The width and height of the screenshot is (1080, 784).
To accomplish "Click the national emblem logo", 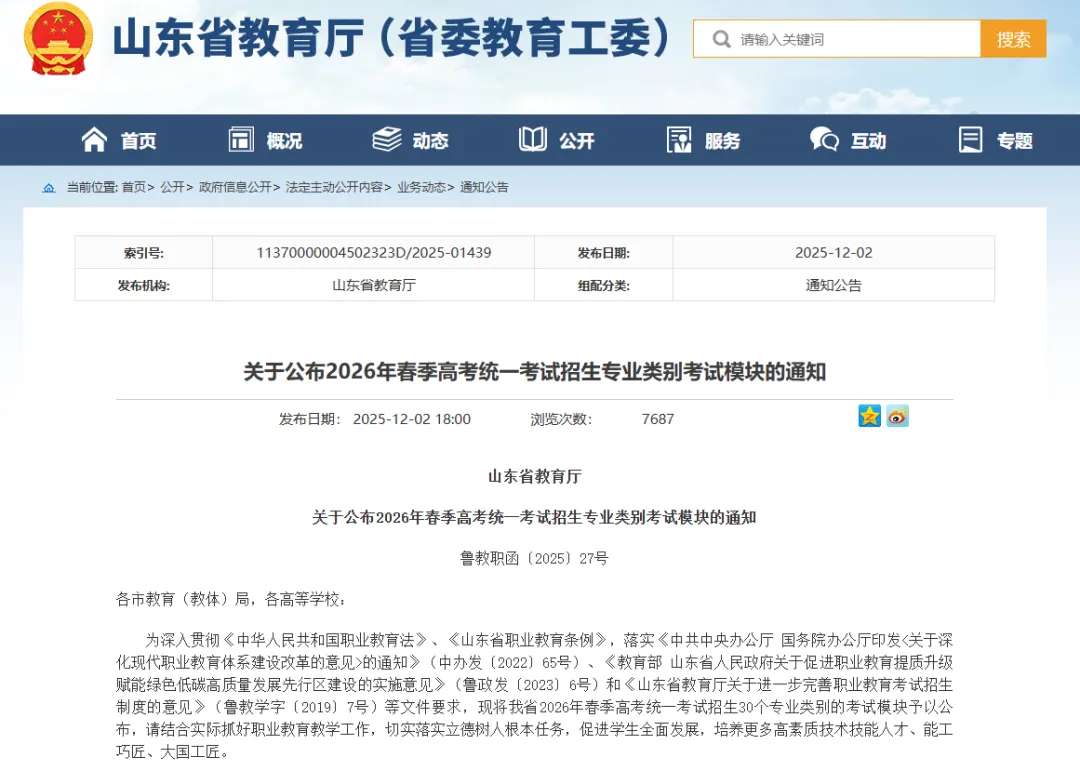I will tap(58, 39).
